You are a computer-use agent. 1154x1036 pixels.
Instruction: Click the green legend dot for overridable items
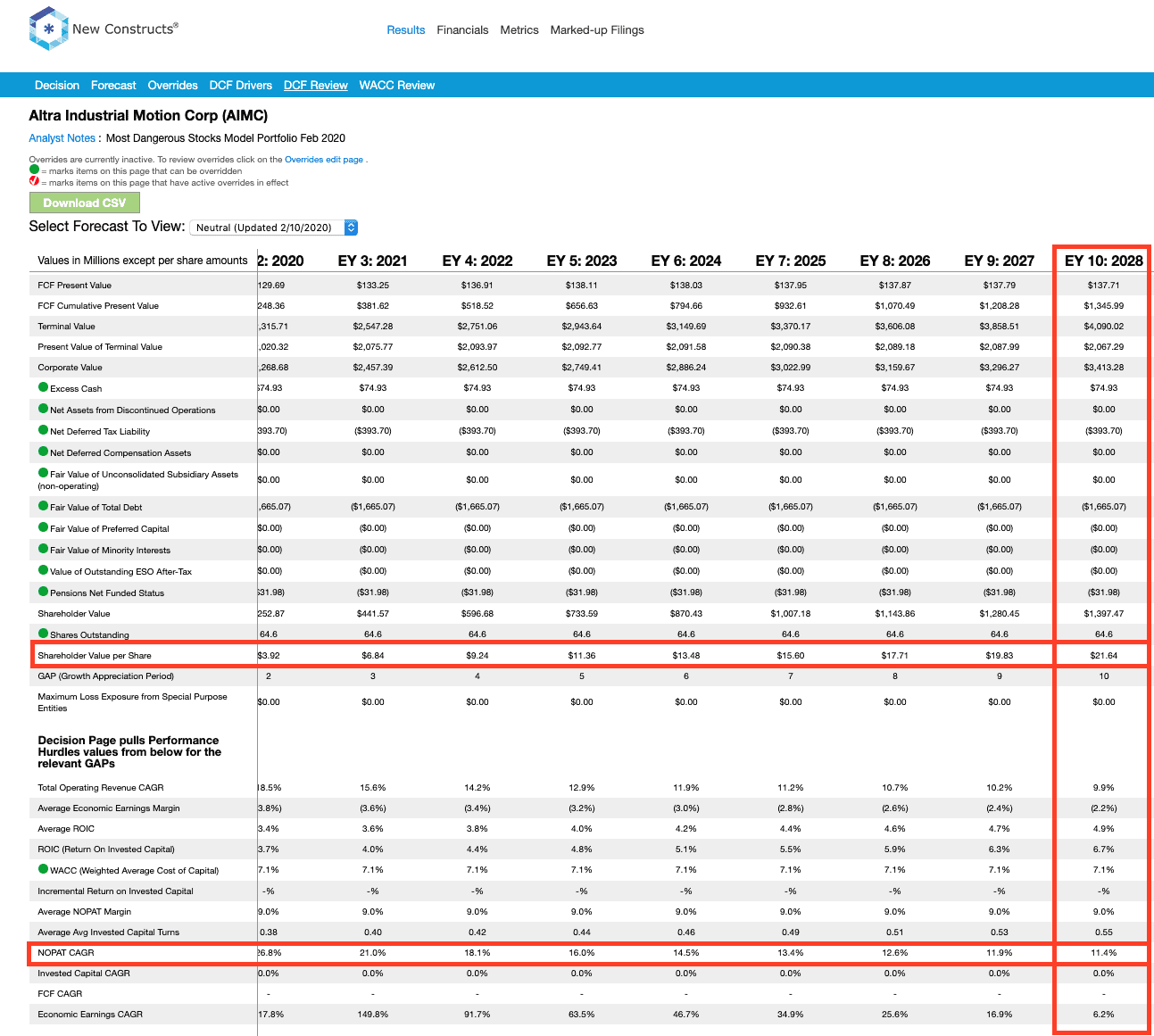[x=34, y=170]
